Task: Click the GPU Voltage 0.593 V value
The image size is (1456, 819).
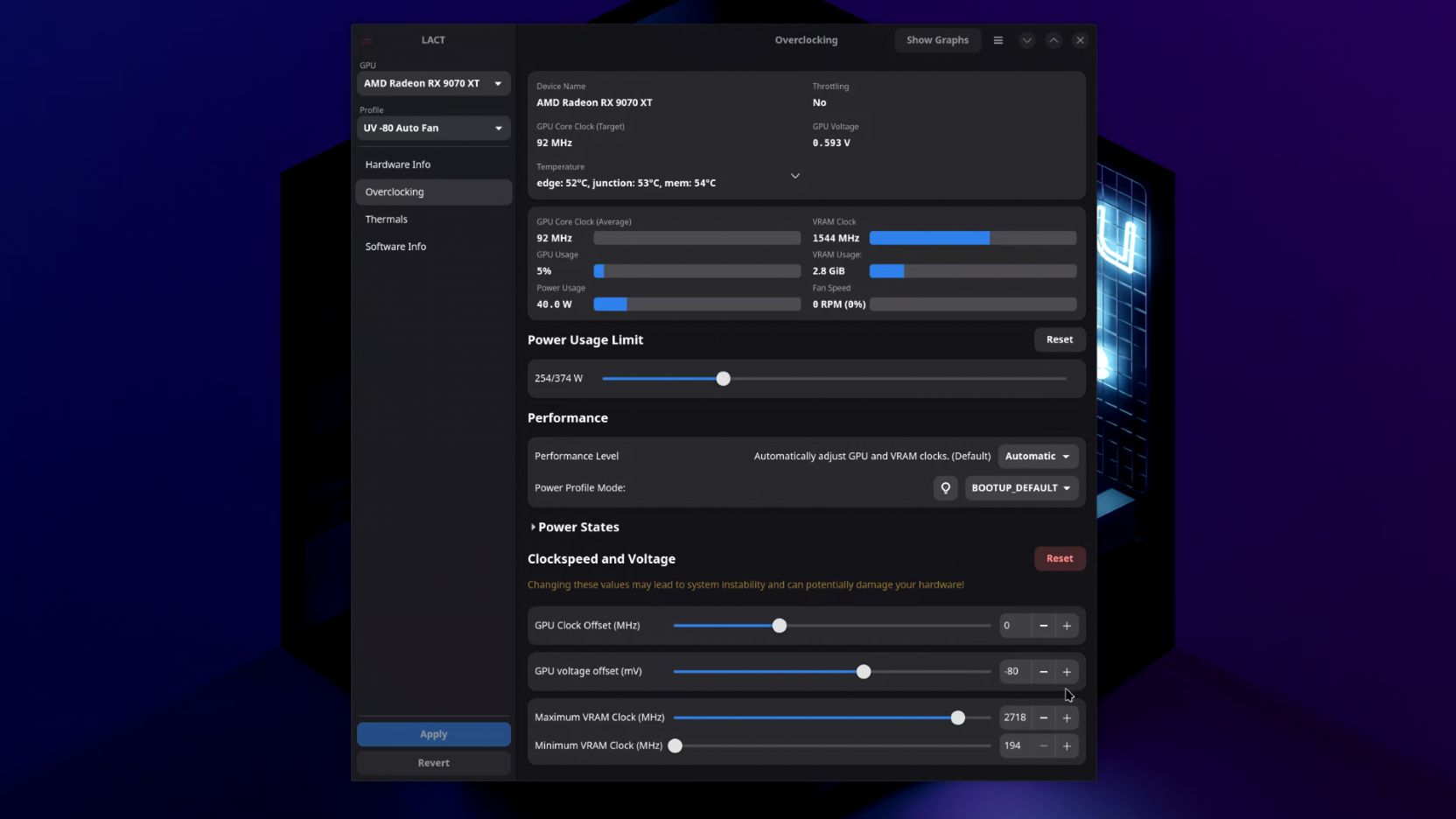Action: click(x=831, y=143)
